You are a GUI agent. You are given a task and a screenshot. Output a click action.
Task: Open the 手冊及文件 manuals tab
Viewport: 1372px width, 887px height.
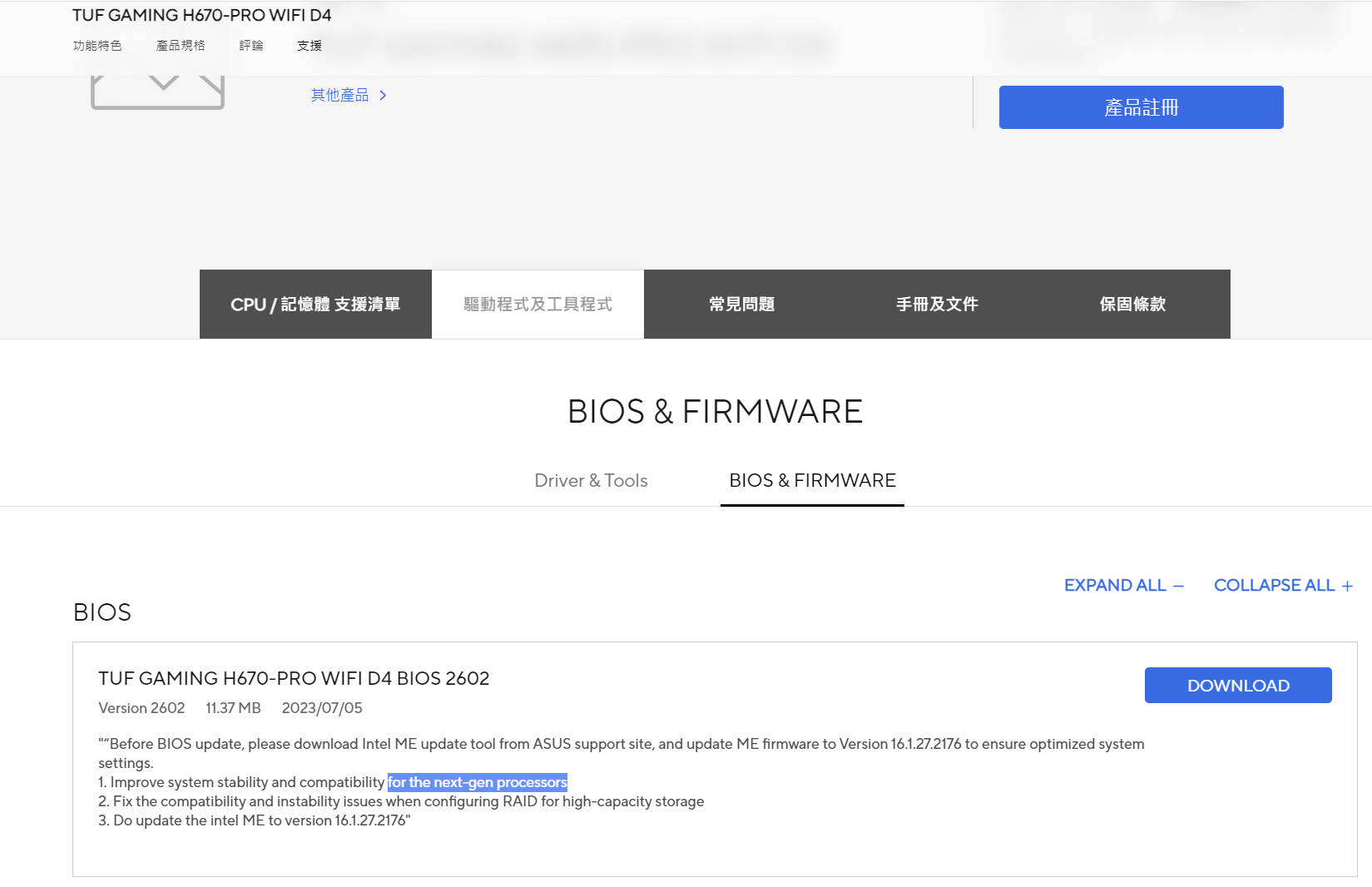coord(937,305)
